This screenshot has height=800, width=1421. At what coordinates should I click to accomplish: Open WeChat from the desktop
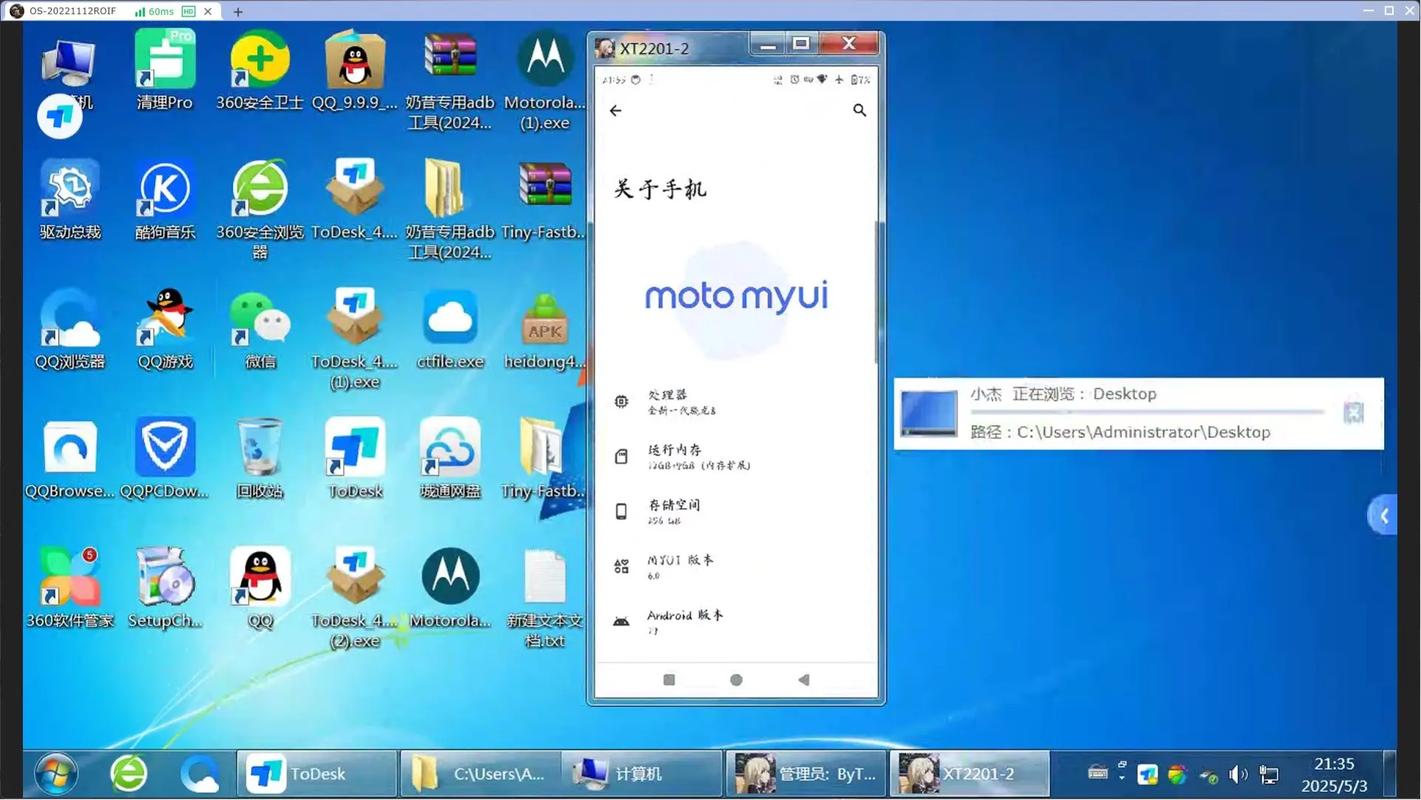click(x=259, y=320)
